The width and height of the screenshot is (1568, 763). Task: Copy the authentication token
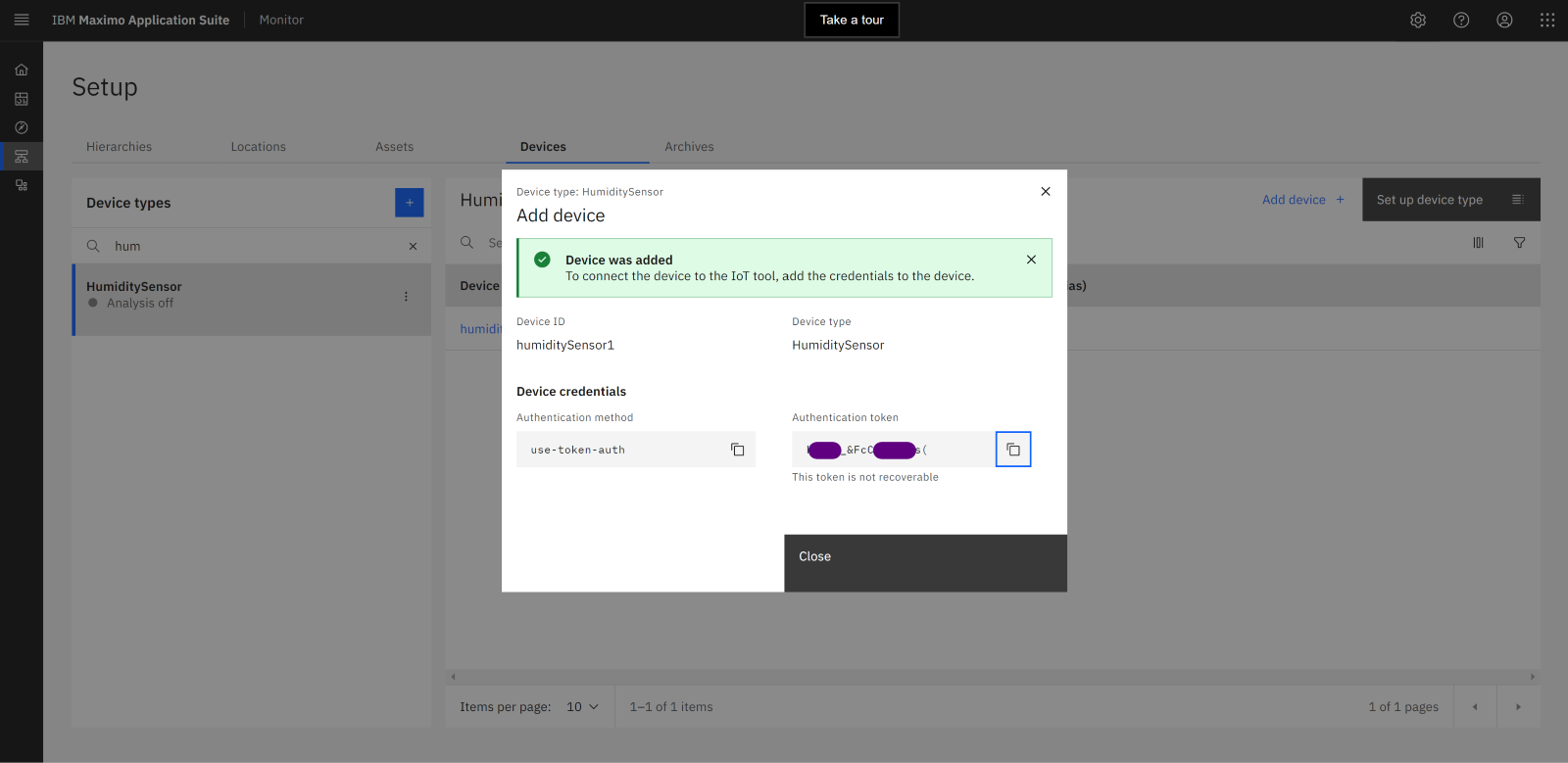(x=1013, y=450)
